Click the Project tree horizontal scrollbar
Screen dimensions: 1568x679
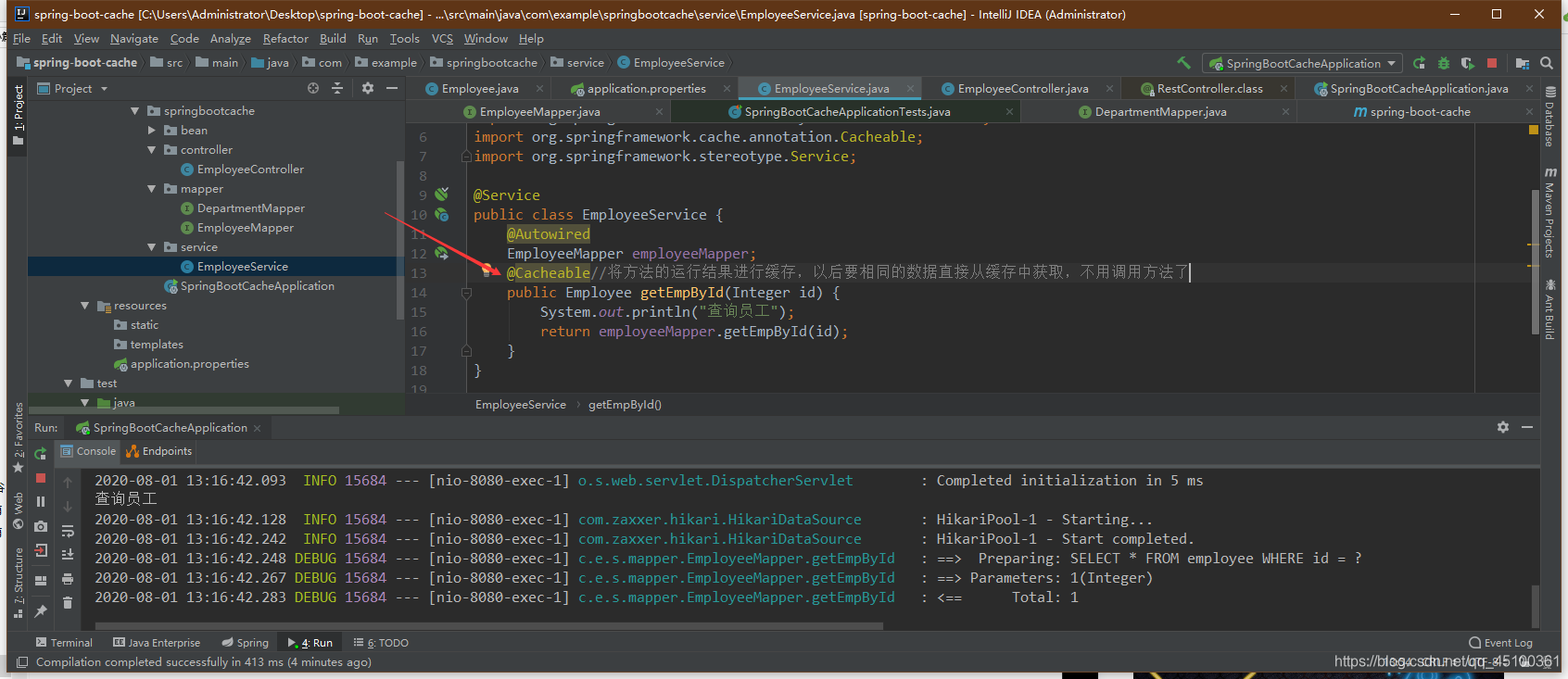(183, 409)
